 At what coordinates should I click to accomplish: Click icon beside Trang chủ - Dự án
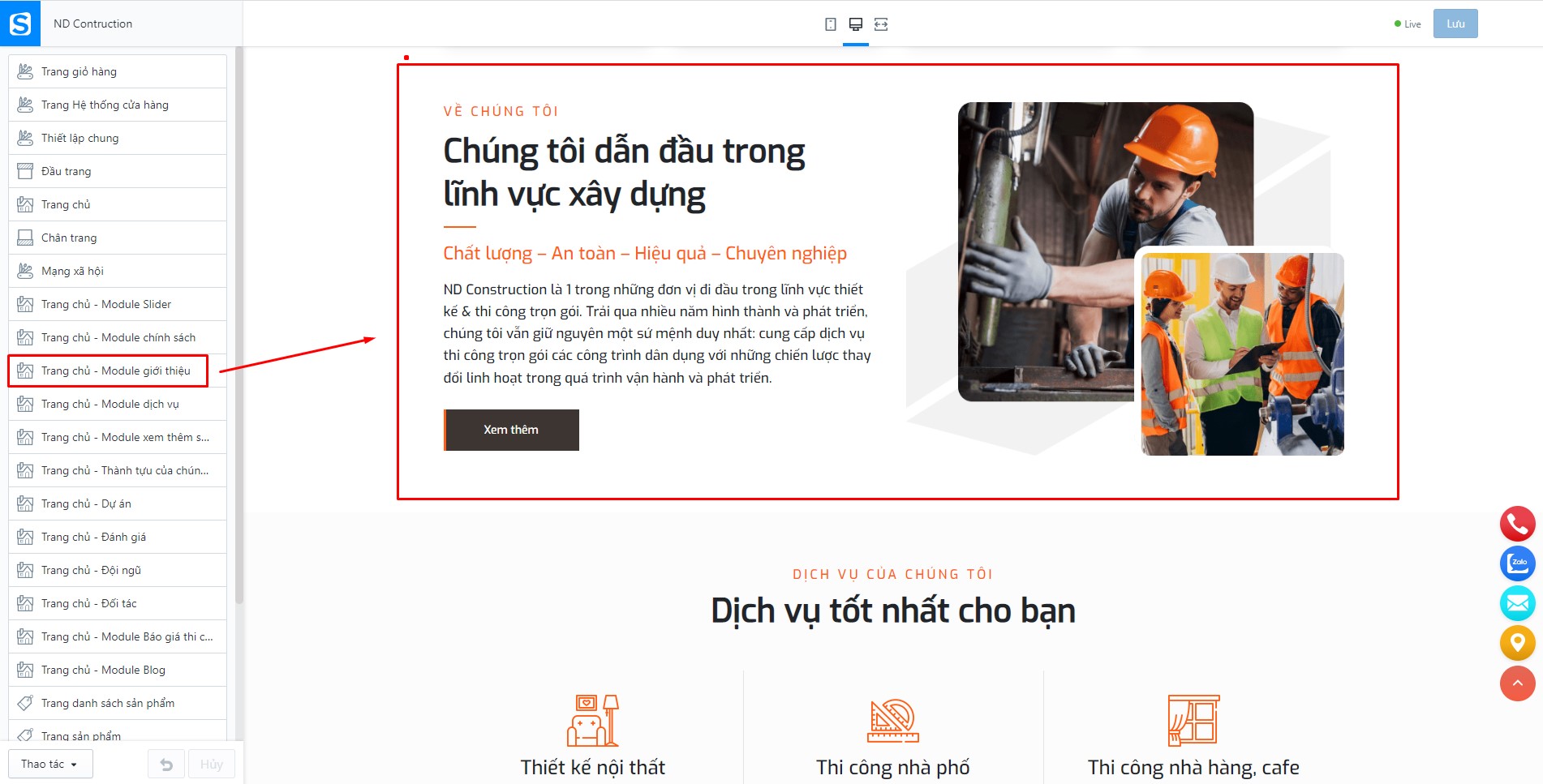click(25, 503)
